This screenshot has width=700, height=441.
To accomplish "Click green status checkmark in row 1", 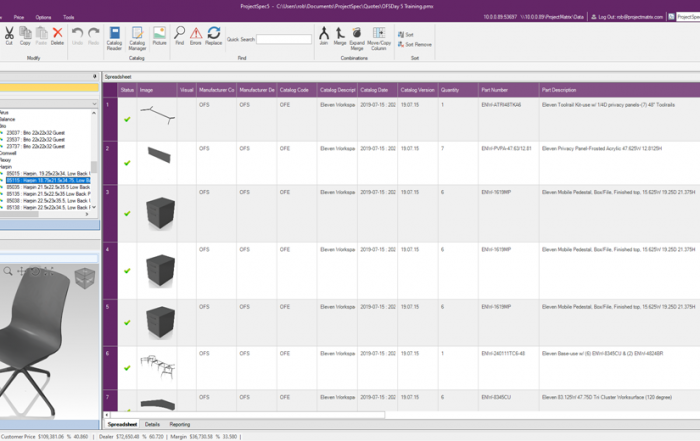I will click(x=127, y=119).
